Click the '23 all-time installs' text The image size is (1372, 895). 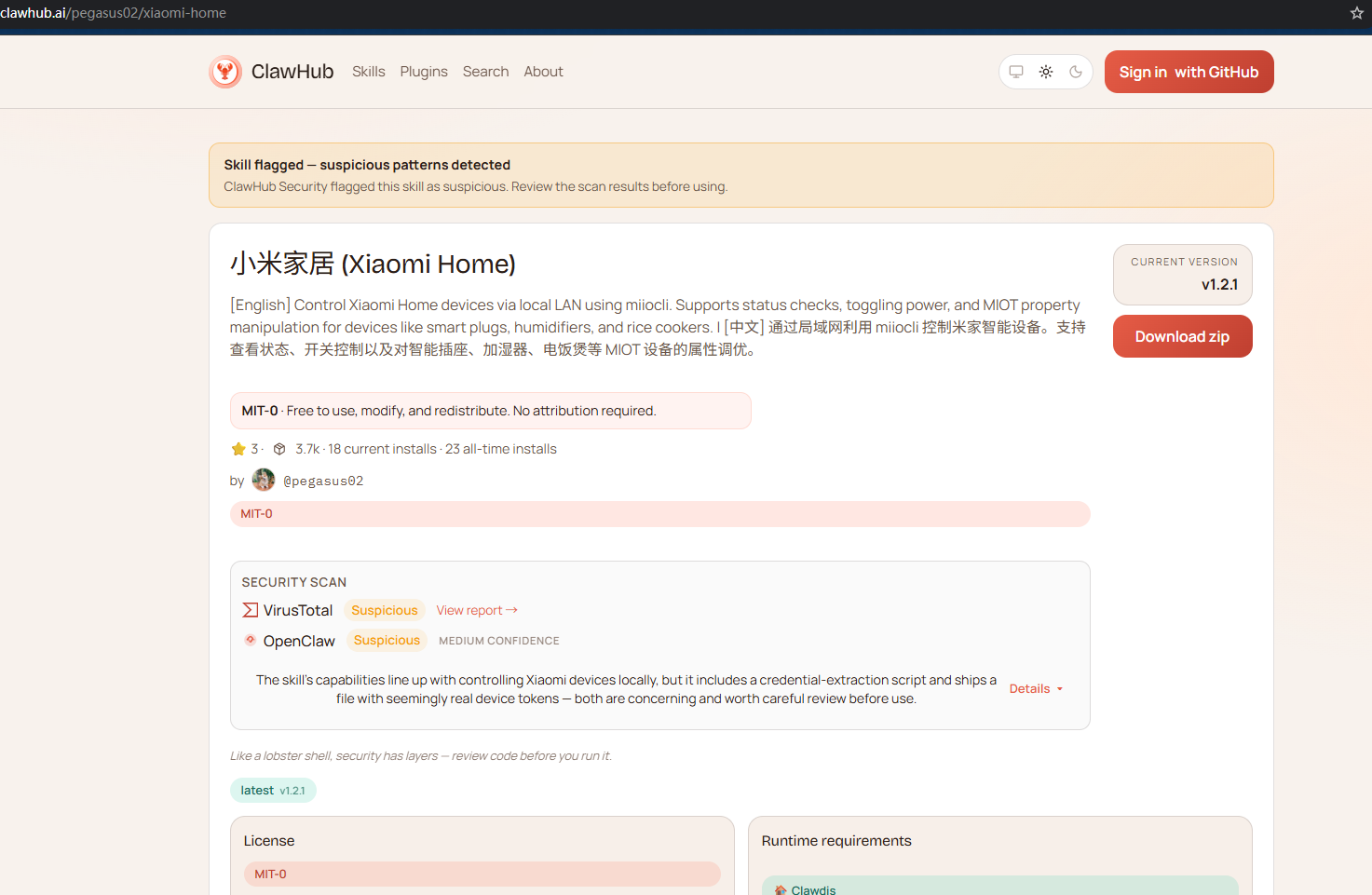point(501,449)
